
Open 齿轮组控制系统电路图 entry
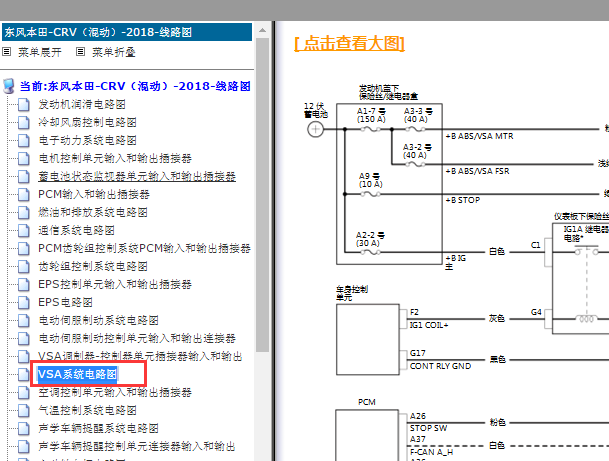[x=92, y=266]
